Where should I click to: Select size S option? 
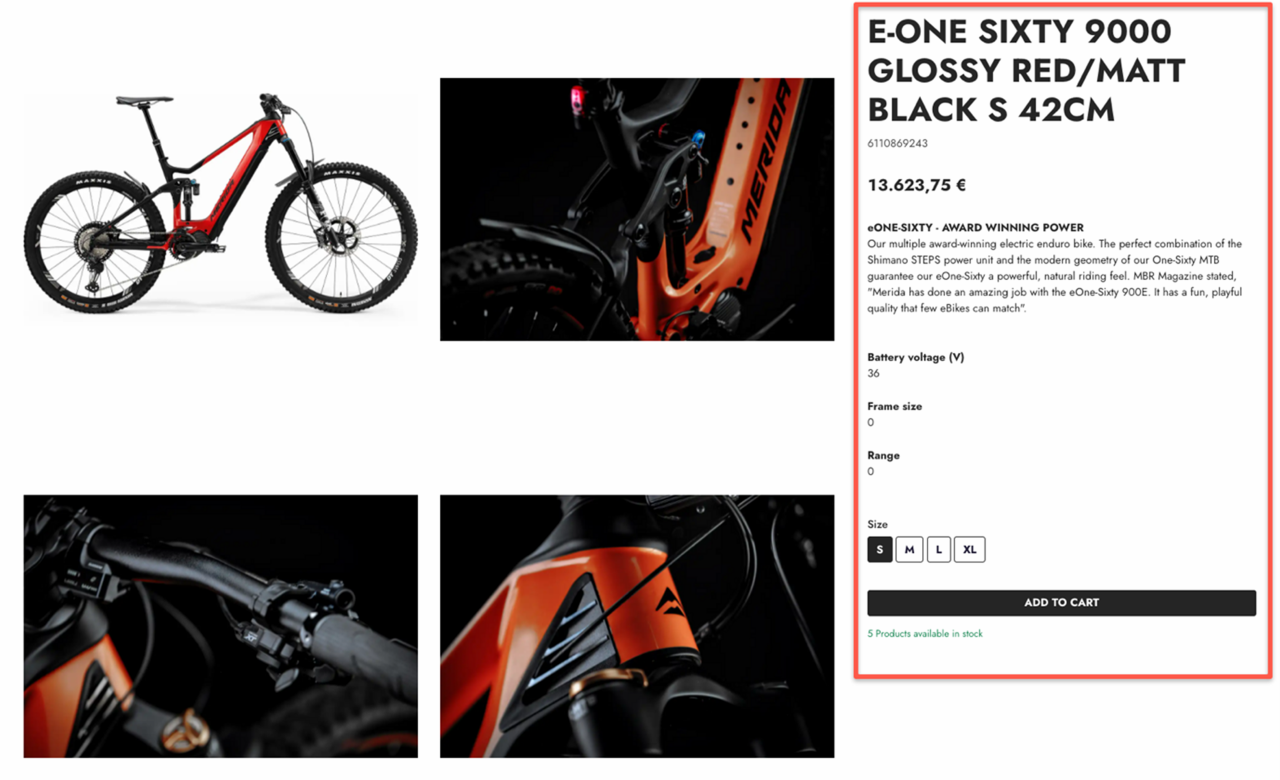point(880,549)
